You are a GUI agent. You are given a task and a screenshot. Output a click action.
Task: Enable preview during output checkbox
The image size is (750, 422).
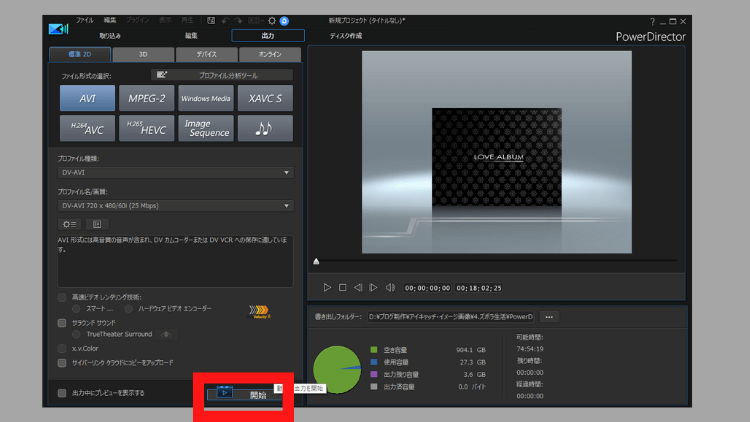[62, 393]
